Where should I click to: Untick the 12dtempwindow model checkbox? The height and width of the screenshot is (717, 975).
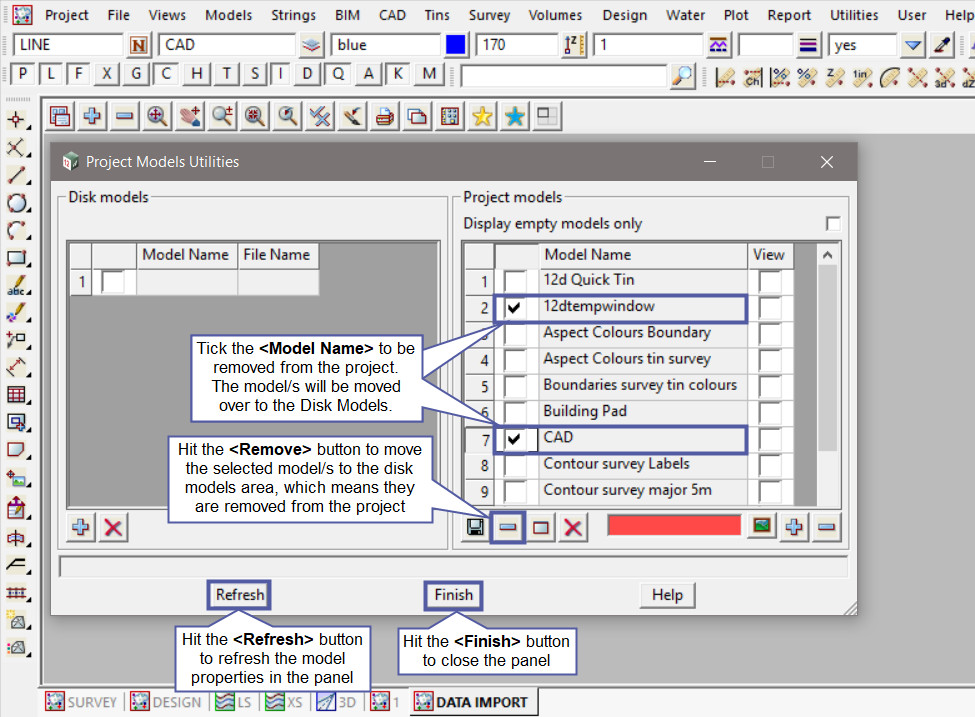click(514, 308)
